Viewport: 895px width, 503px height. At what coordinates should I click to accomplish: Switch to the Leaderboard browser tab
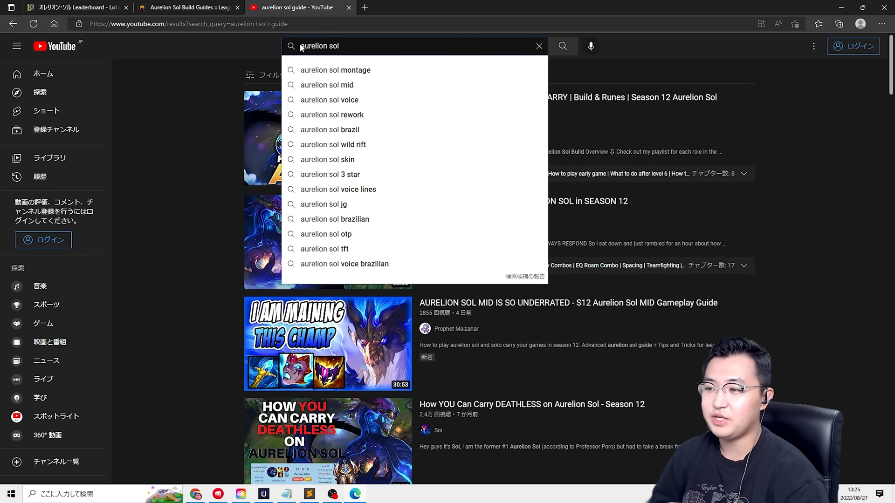77,7
